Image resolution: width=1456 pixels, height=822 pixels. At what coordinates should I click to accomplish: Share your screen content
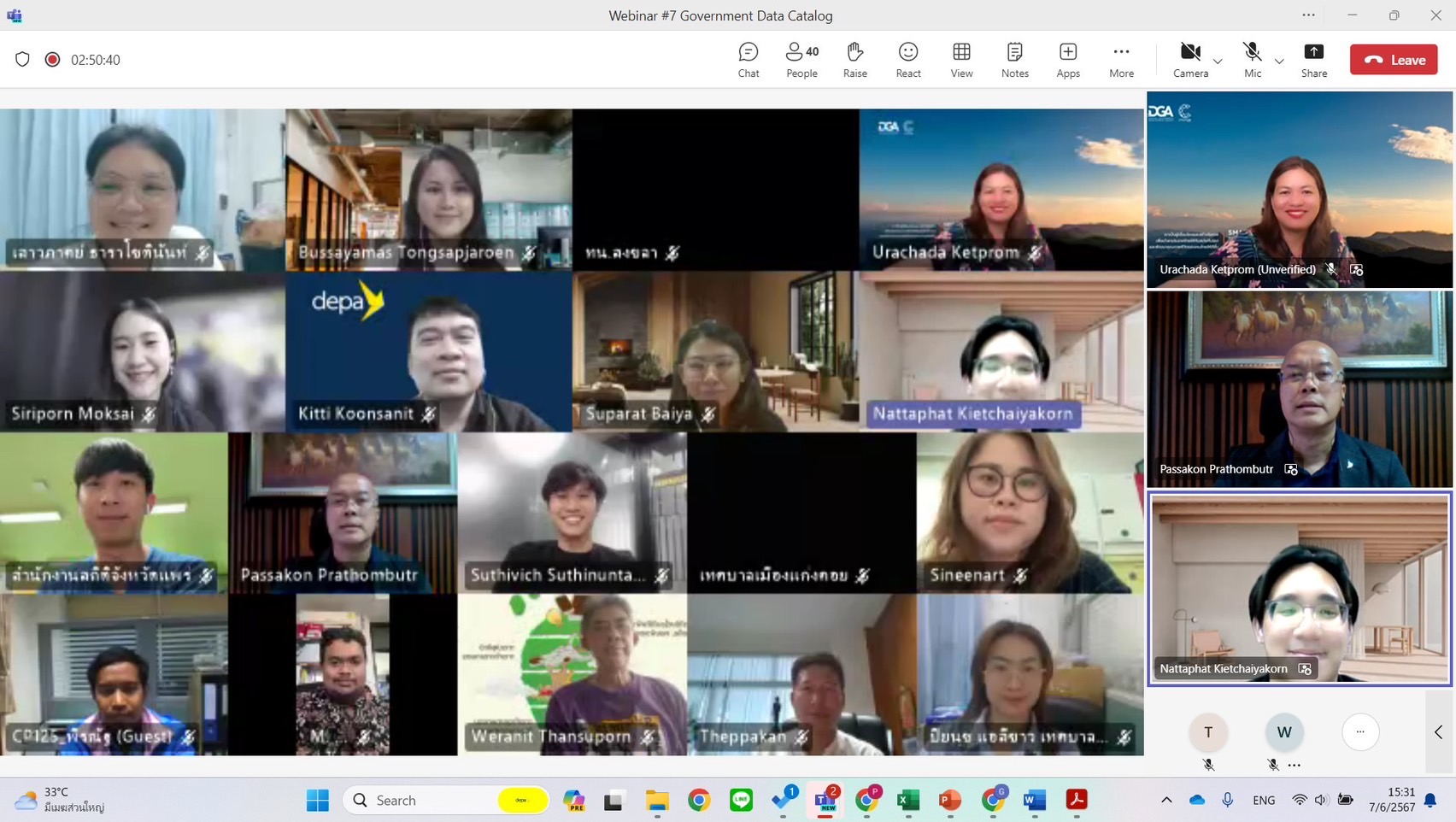(x=1314, y=60)
